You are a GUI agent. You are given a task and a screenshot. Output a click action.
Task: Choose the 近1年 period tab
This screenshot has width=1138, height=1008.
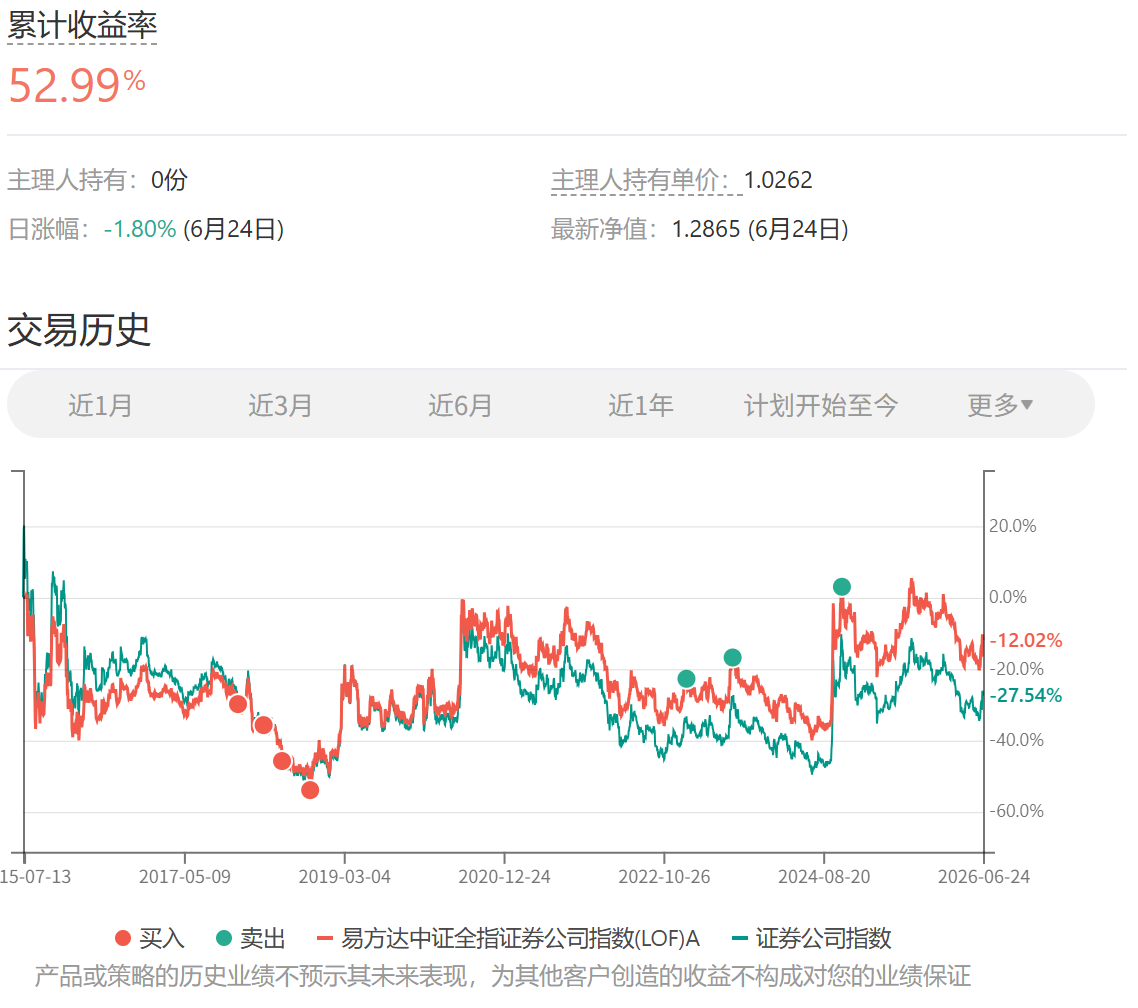[x=640, y=405]
